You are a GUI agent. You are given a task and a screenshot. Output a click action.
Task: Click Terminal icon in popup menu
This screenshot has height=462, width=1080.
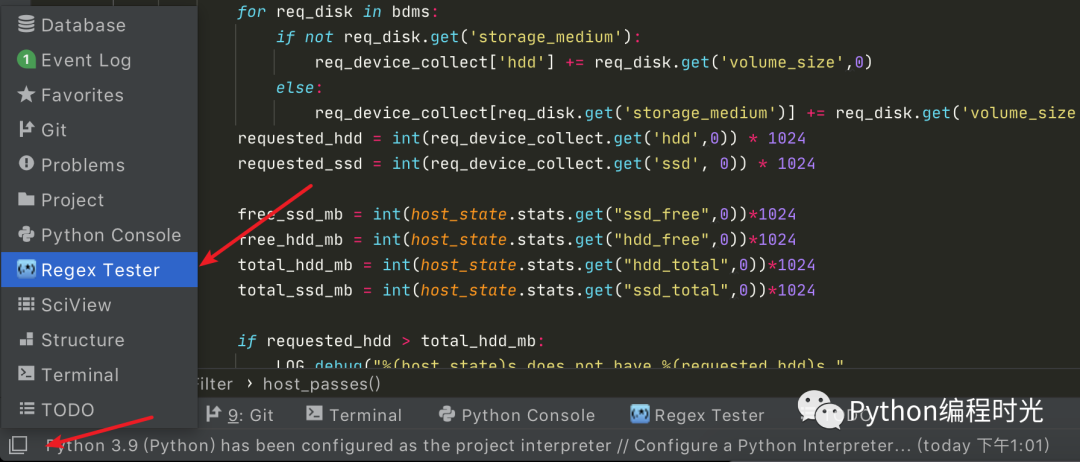click(x=27, y=375)
